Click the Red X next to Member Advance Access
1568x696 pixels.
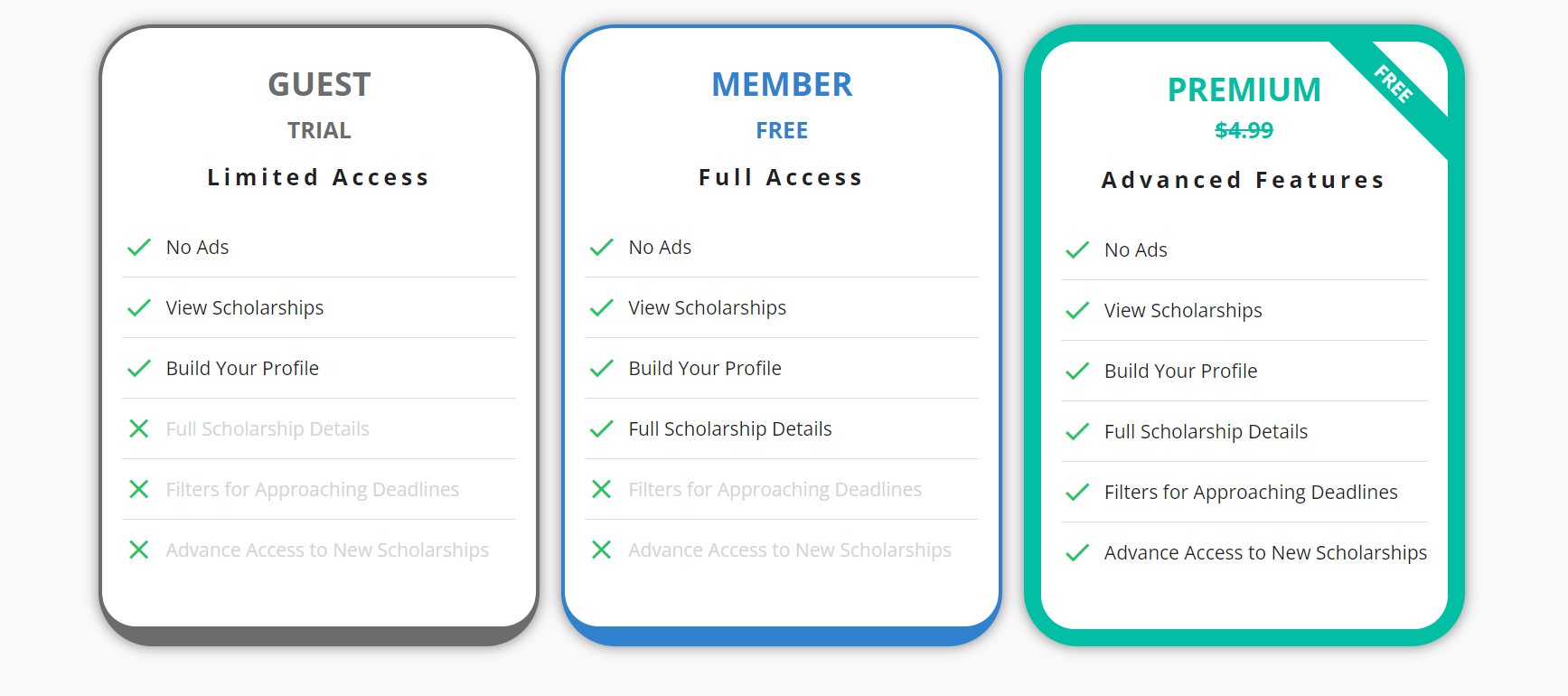click(x=601, y=550)
